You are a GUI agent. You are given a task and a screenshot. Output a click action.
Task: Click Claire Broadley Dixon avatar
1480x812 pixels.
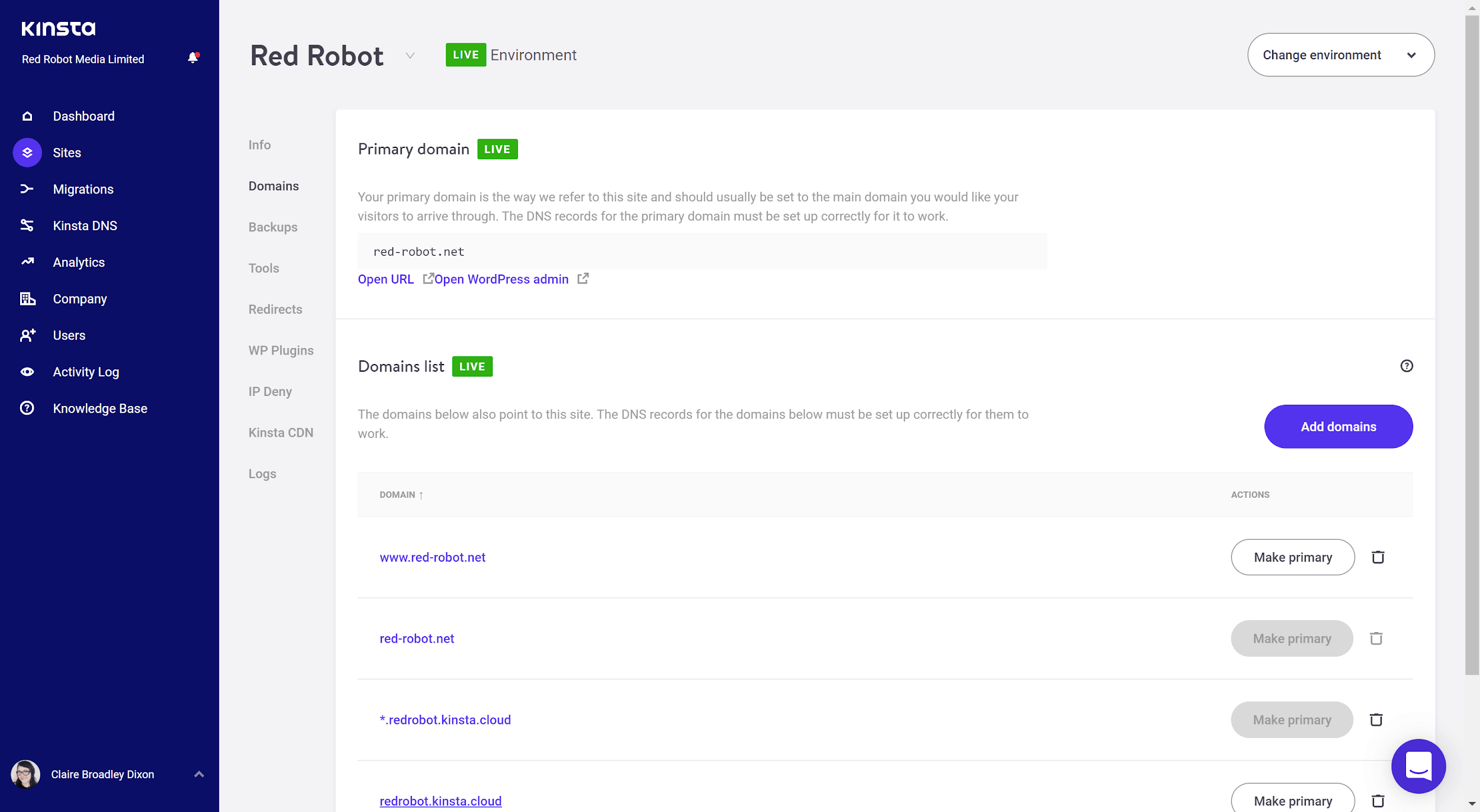click(25, 774)
